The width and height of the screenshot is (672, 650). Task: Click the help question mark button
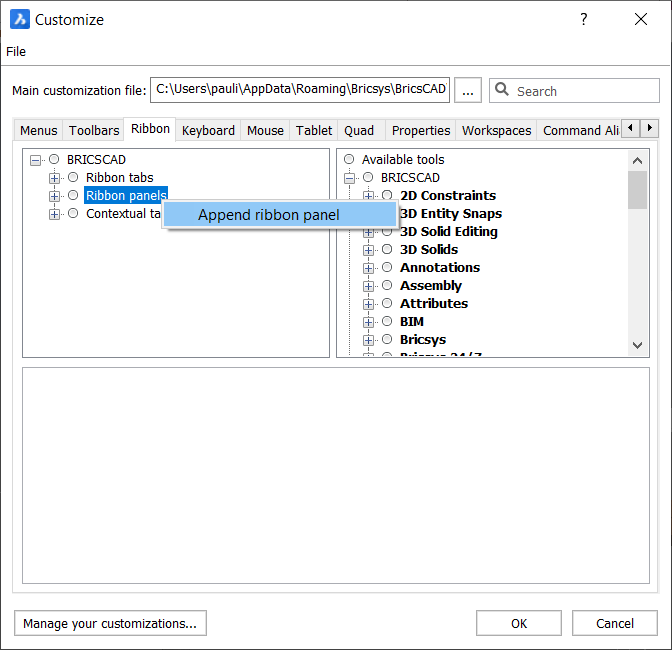coord(584,19)
